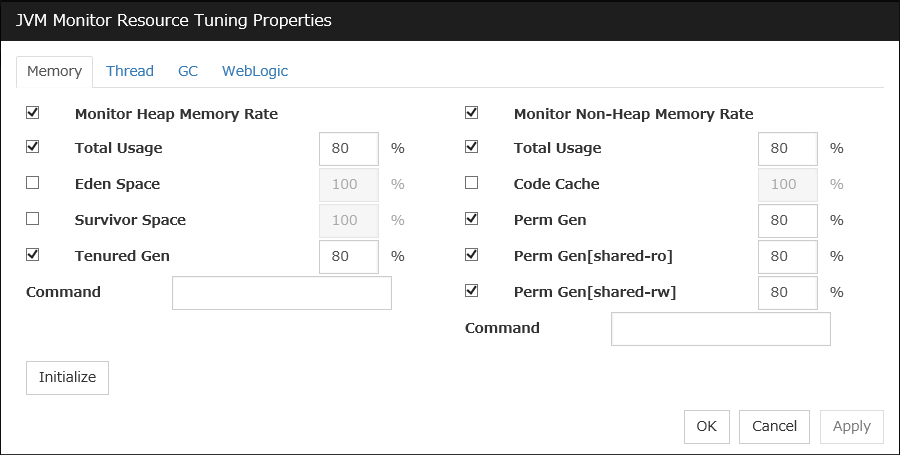The height and width of the screenshot is (455, 900).
Task: Open the GC tab
Action: pos(188,71)
